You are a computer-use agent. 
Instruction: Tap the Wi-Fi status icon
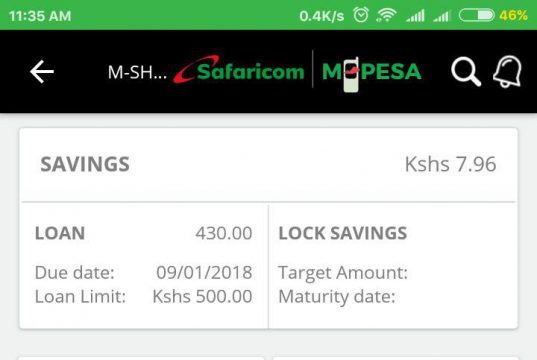click(386, 15)
